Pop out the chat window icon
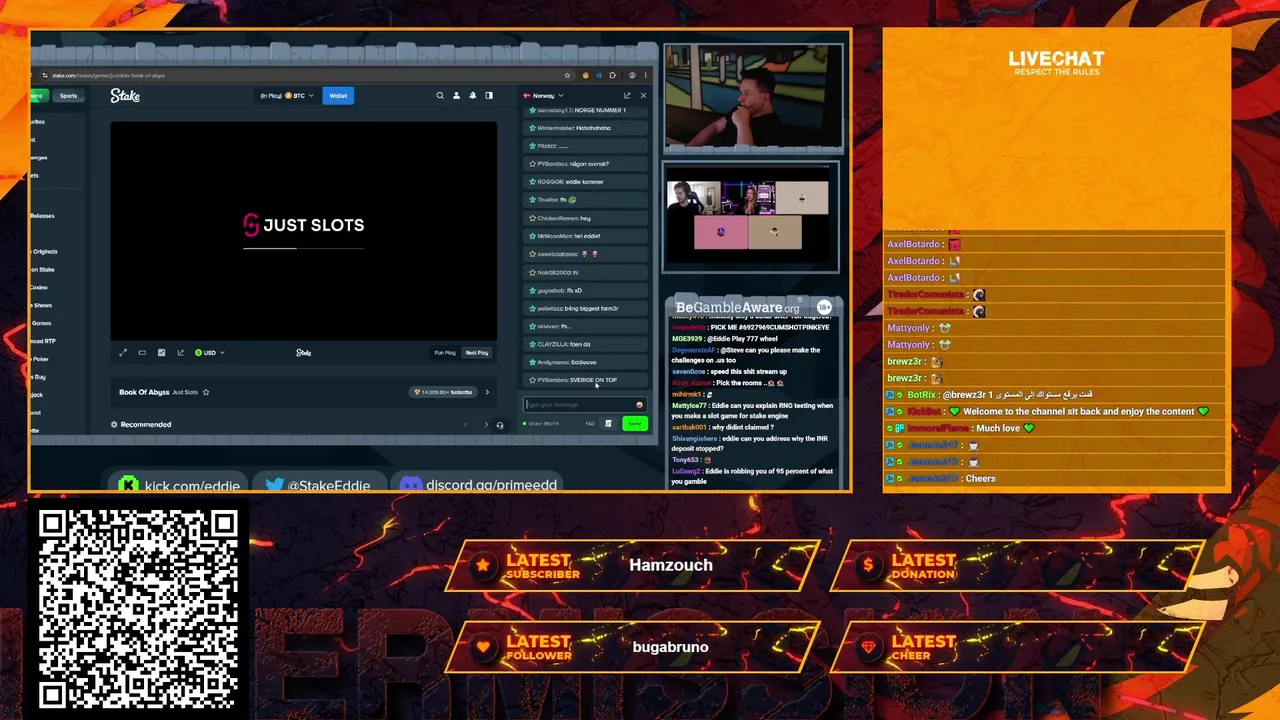The height and width of the screenshot is (720, 1280). [x=627, y=96]
